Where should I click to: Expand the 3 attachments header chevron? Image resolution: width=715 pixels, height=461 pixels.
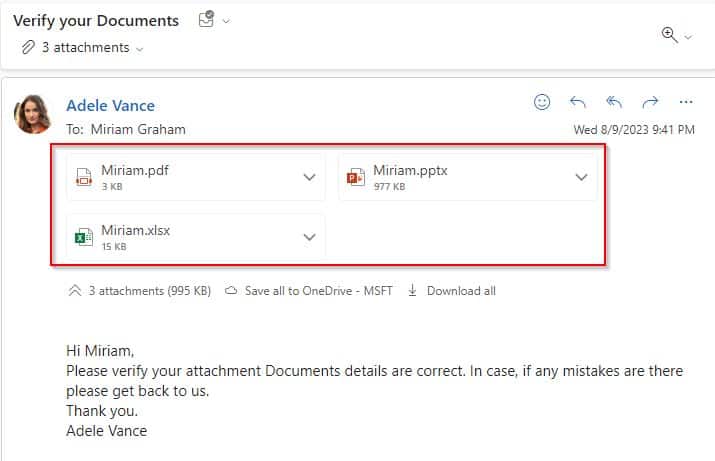(x=140, y=49)
